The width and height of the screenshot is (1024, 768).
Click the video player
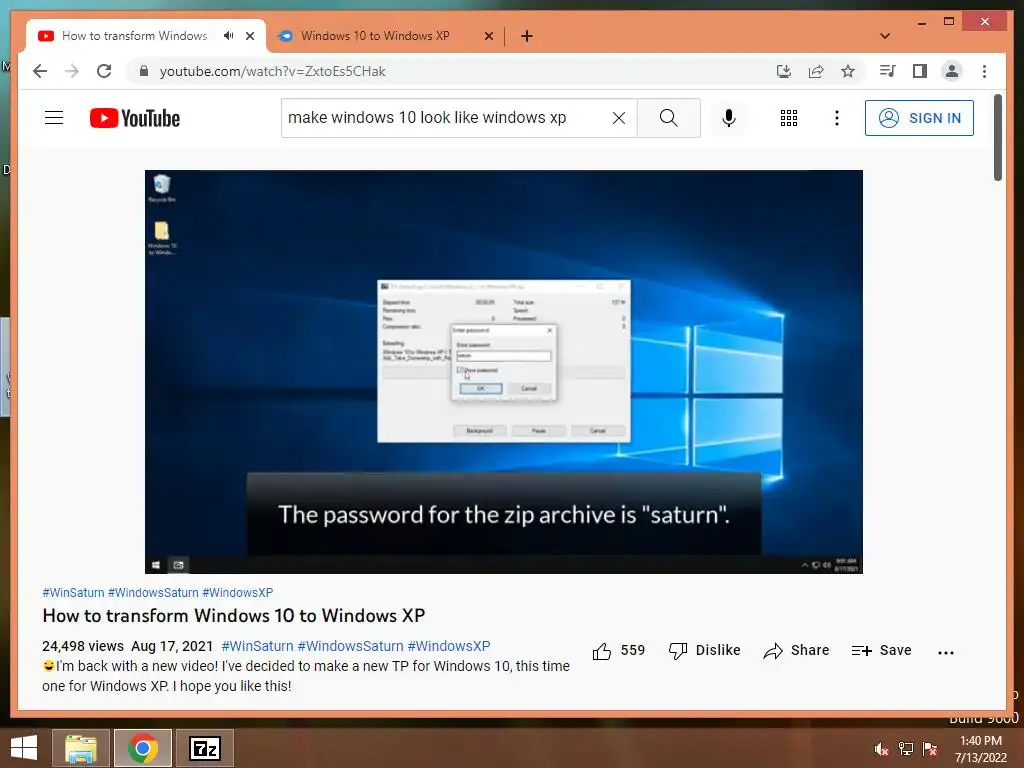[x=504, y=372]
